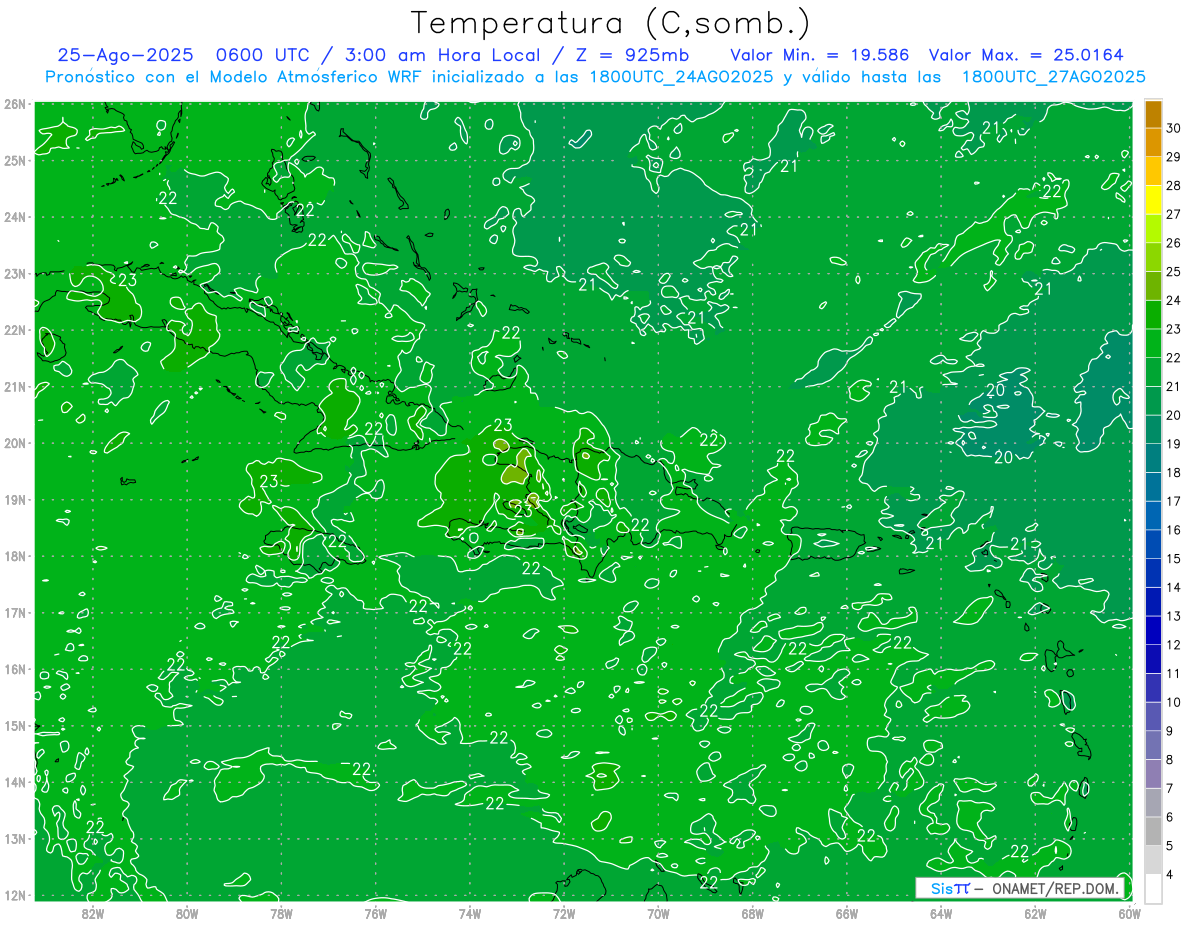
Task: Click the "82W" longitude label
Action: point(93,913)
